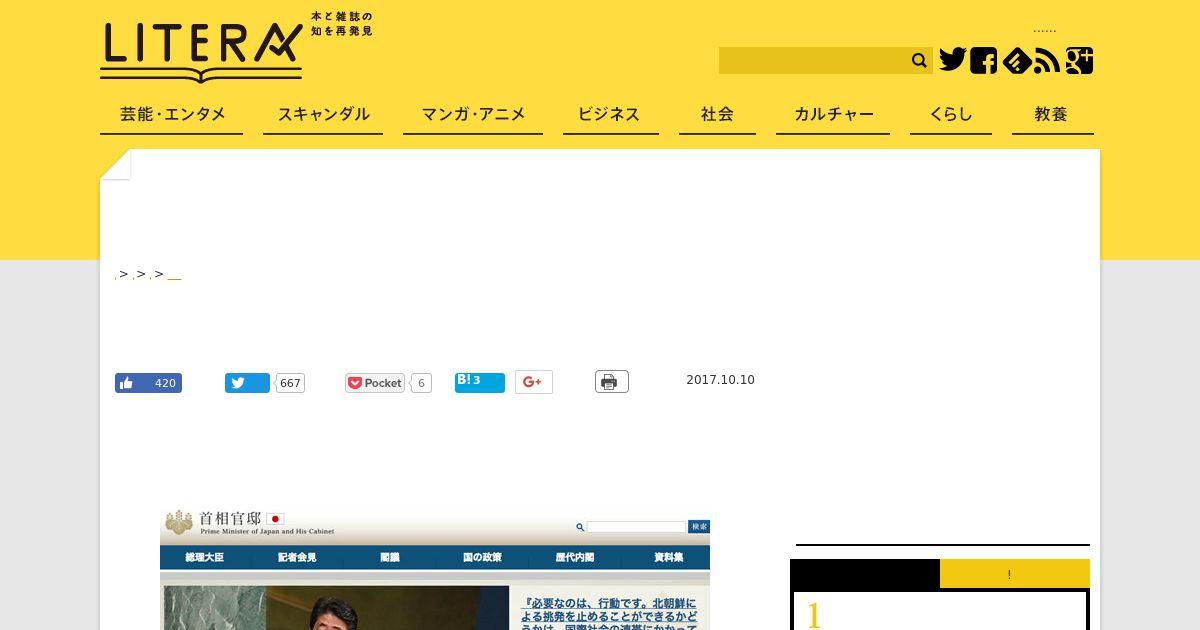This screenshot has height=630, width=1200.
Task: Open the スキャンダル category
Action: [x=323, y=115]
